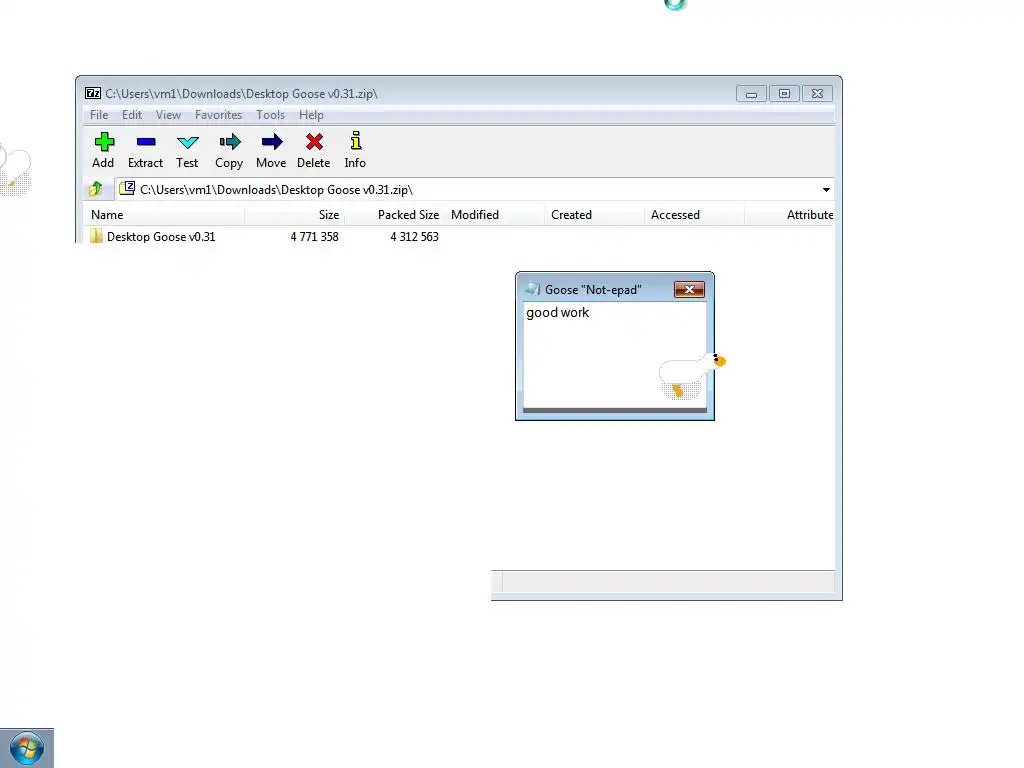
Task: Select the Extract toolbar icon
Action: [146, 142]
